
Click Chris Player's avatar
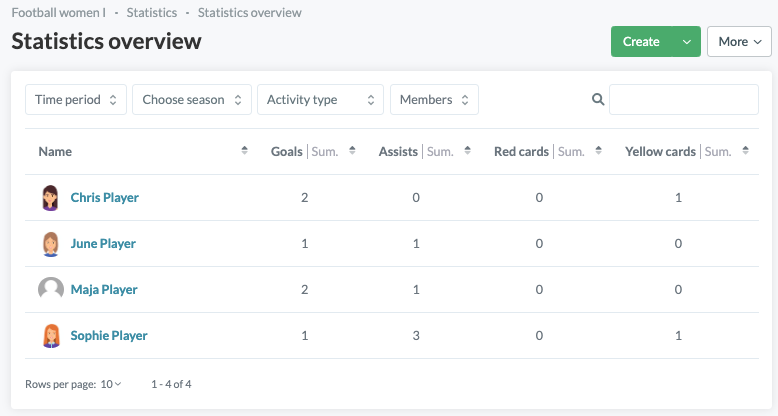tap(50, 198)
